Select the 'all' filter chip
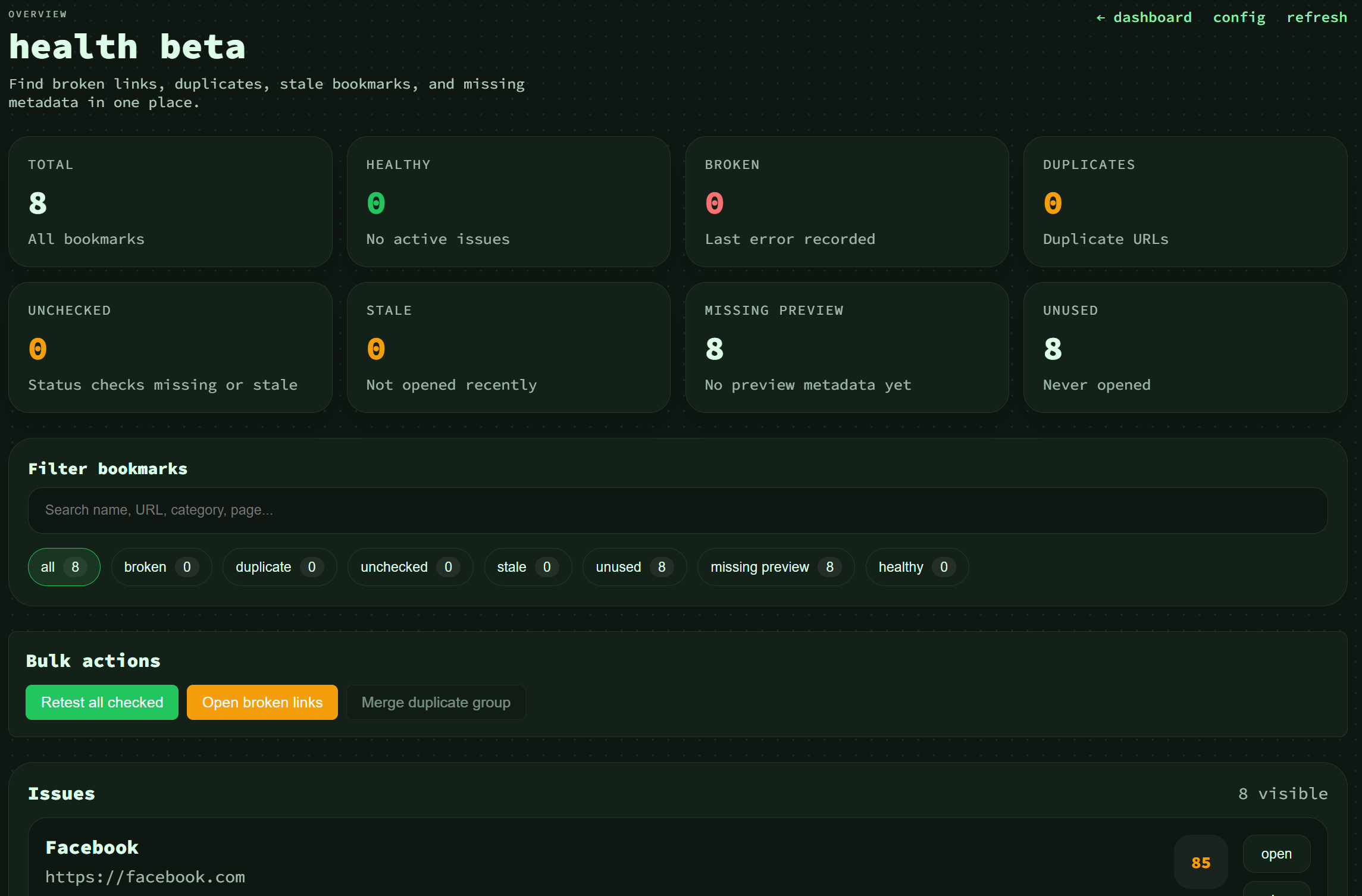This screenshot has width=1362, height=896. pos(64,567)
